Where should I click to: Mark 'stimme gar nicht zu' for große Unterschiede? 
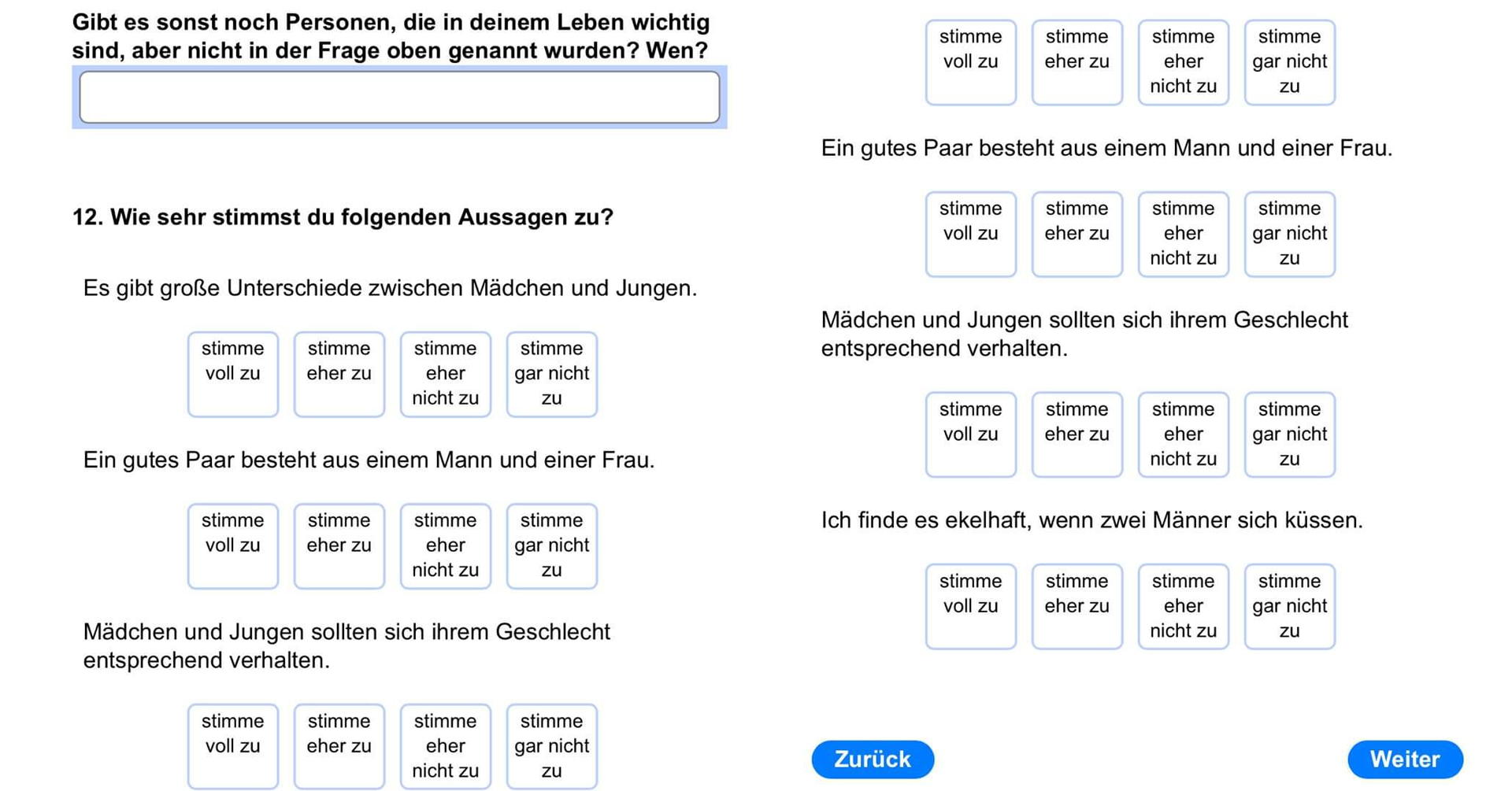pyautogui.click(x=552, y=374)
